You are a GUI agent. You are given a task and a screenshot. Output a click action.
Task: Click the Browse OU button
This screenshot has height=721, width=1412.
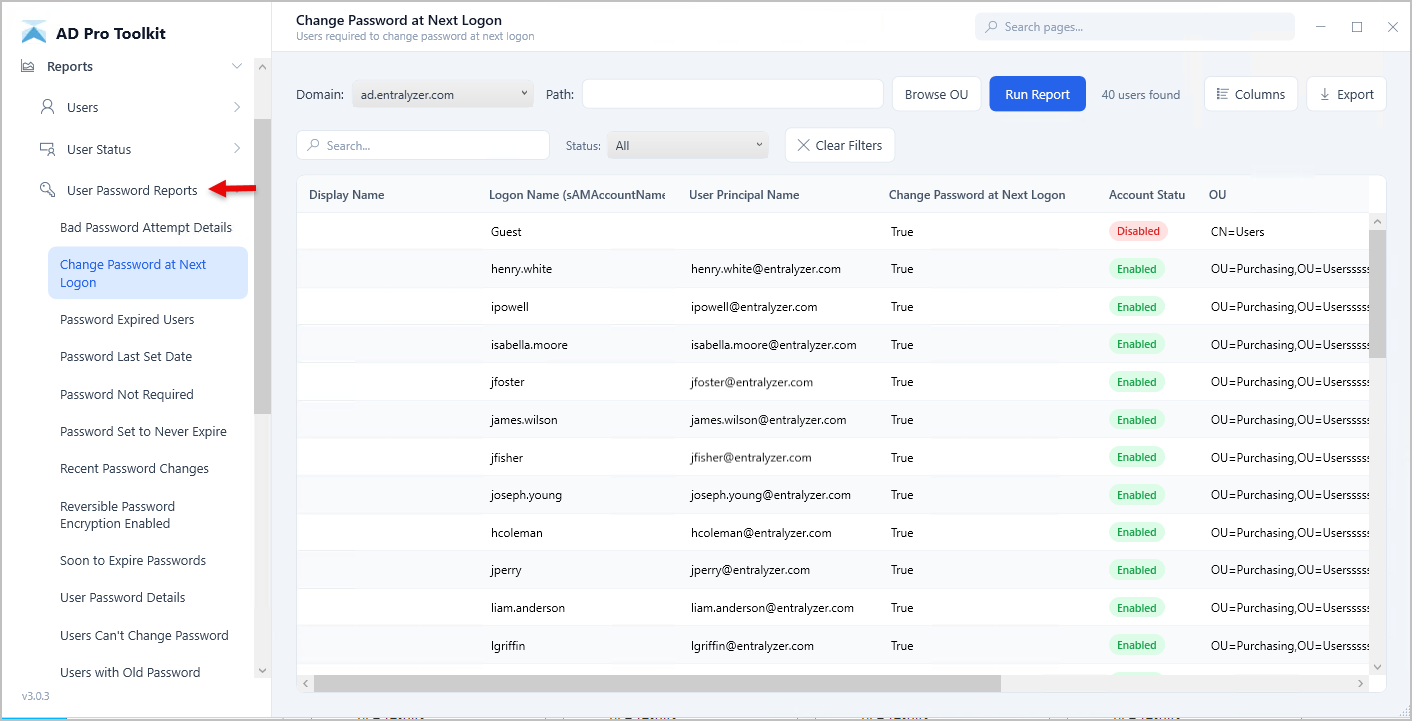pyautogui.click(x=936, y=93)
